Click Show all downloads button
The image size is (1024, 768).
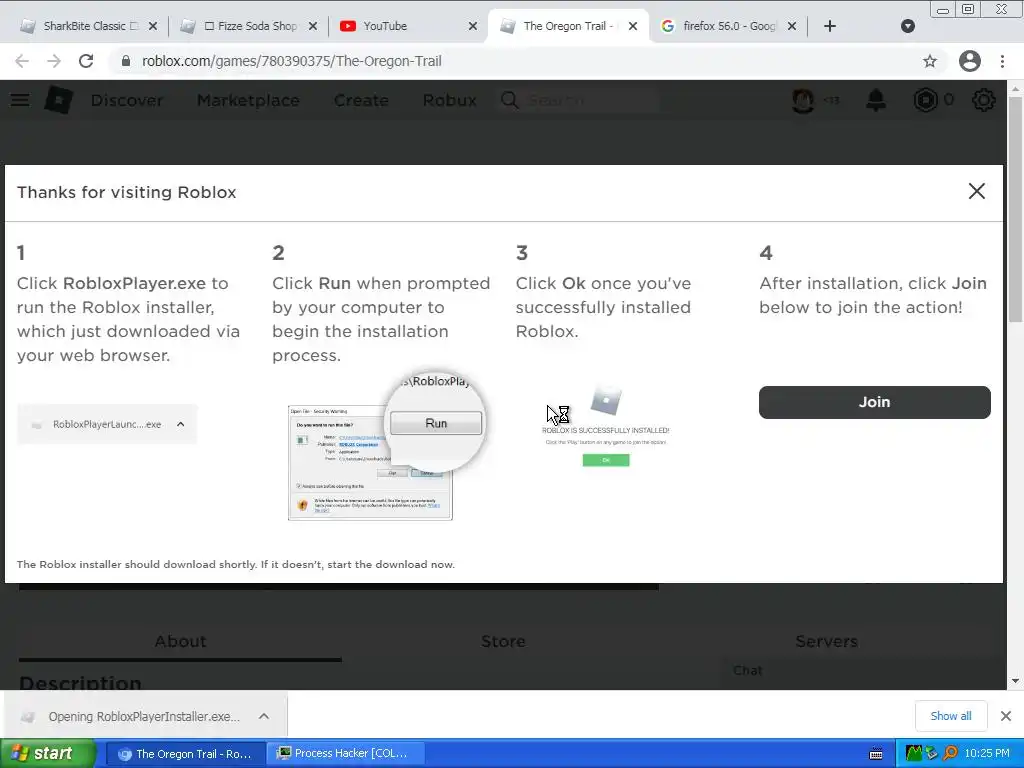pyautogui.click(x=950, y=716)
